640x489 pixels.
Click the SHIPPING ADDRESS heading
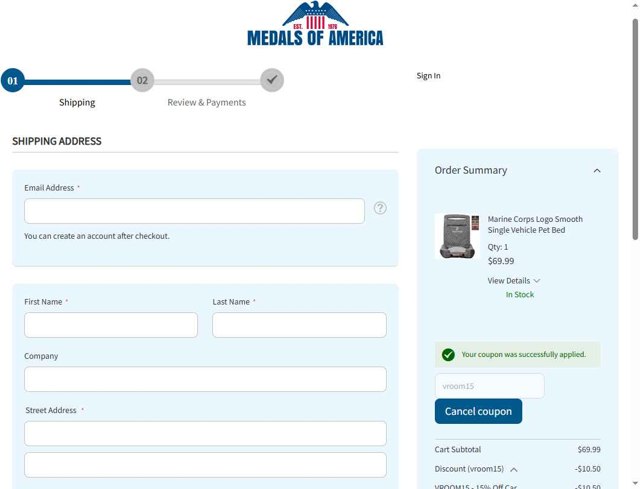point(57,141)
